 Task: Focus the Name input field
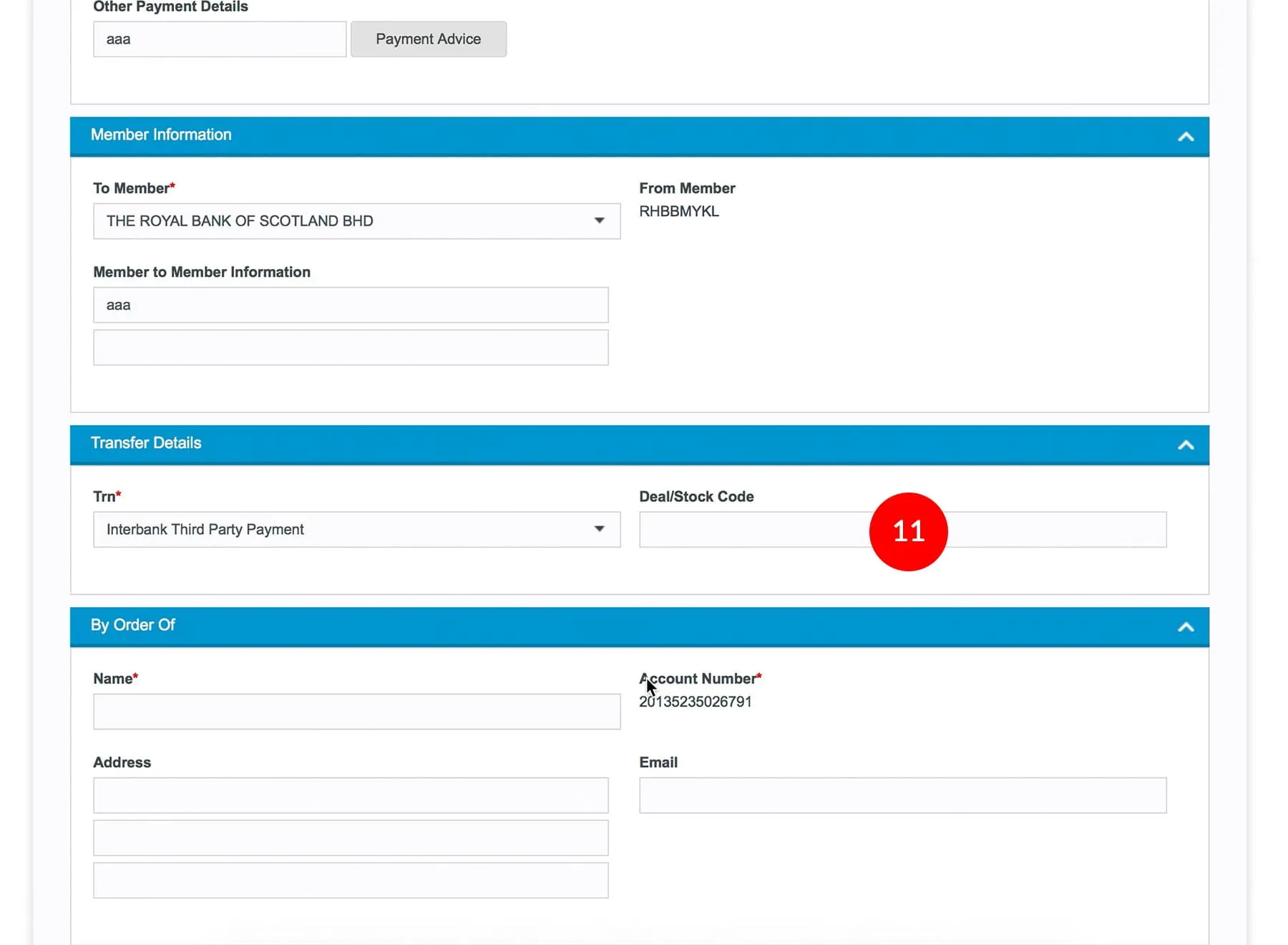click(356, 712)
